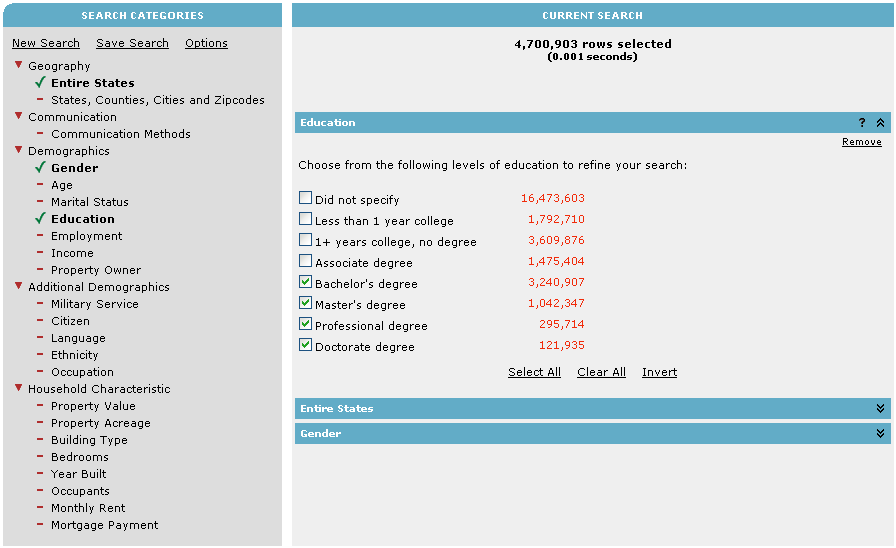896x548 pixels.
Task: Click the red dash beside Property Value
Action: point(40,406)
